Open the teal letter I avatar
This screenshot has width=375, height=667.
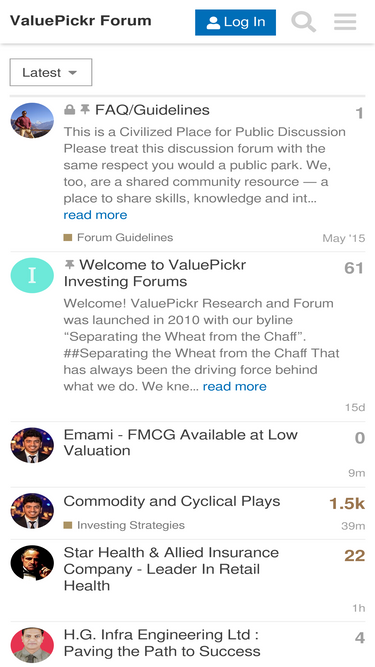[x=32, y=275]
